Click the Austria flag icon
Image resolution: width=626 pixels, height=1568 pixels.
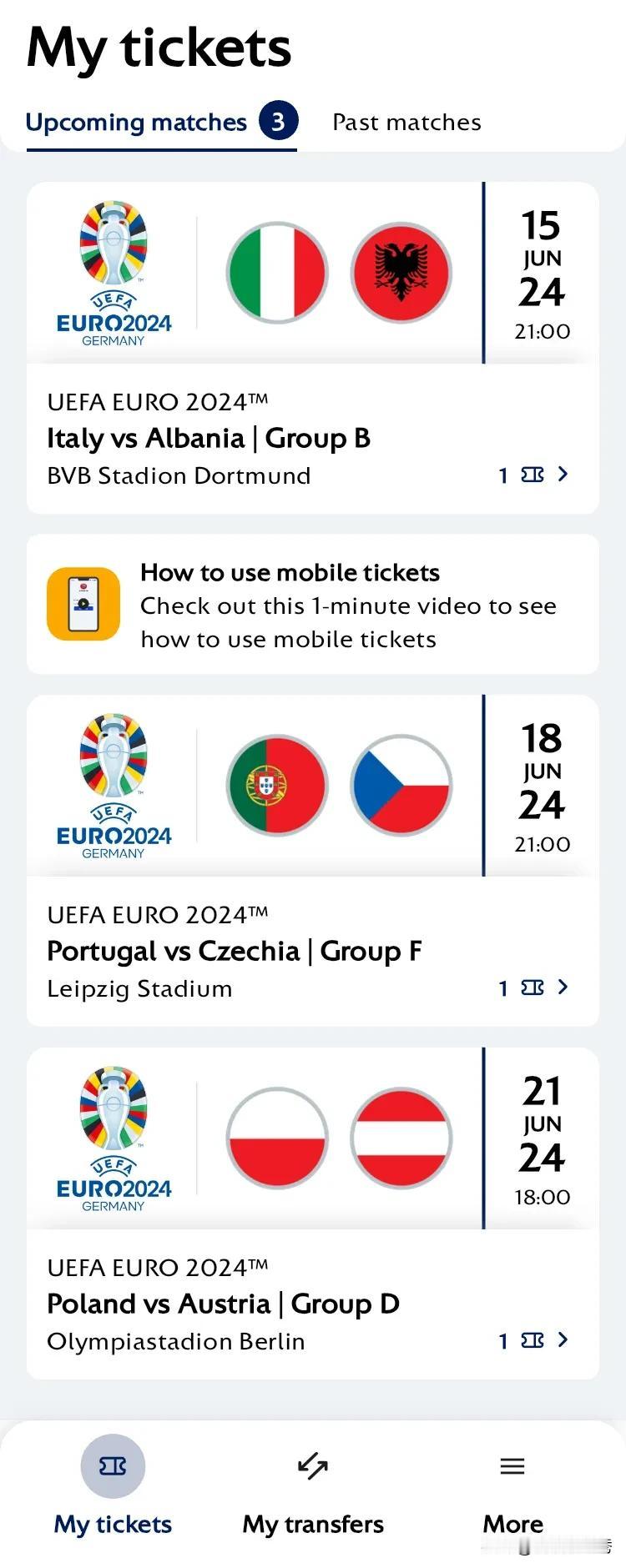coord(401,1138)
